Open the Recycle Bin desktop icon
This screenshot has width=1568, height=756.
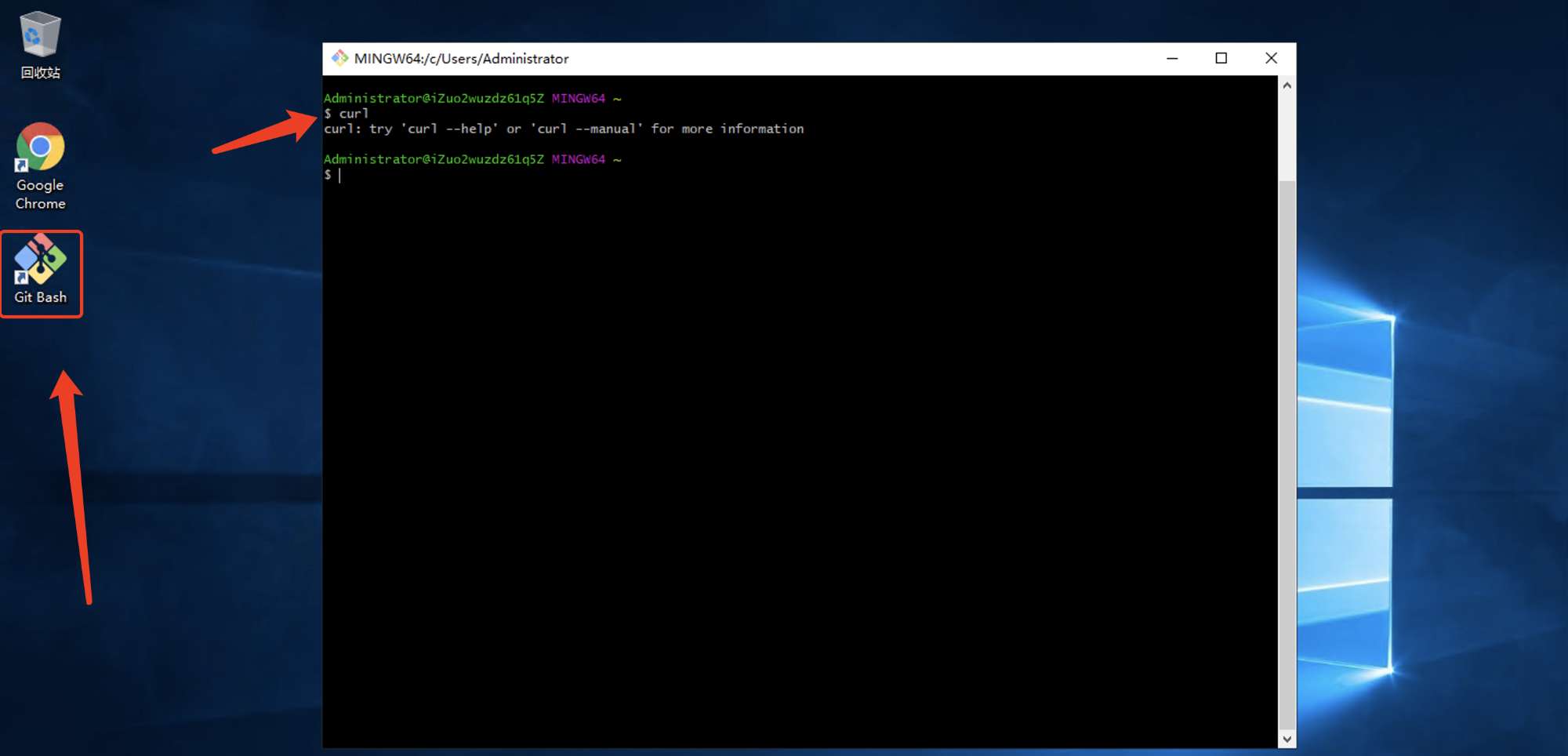(39, 35)
